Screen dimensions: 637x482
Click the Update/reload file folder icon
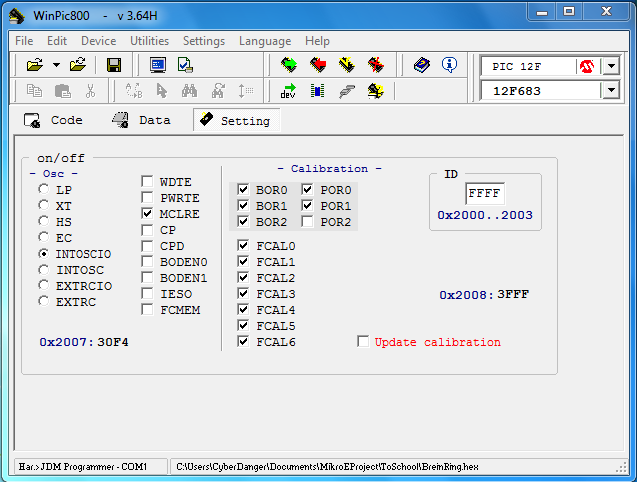pyautogui.click(x=78, y=65)
